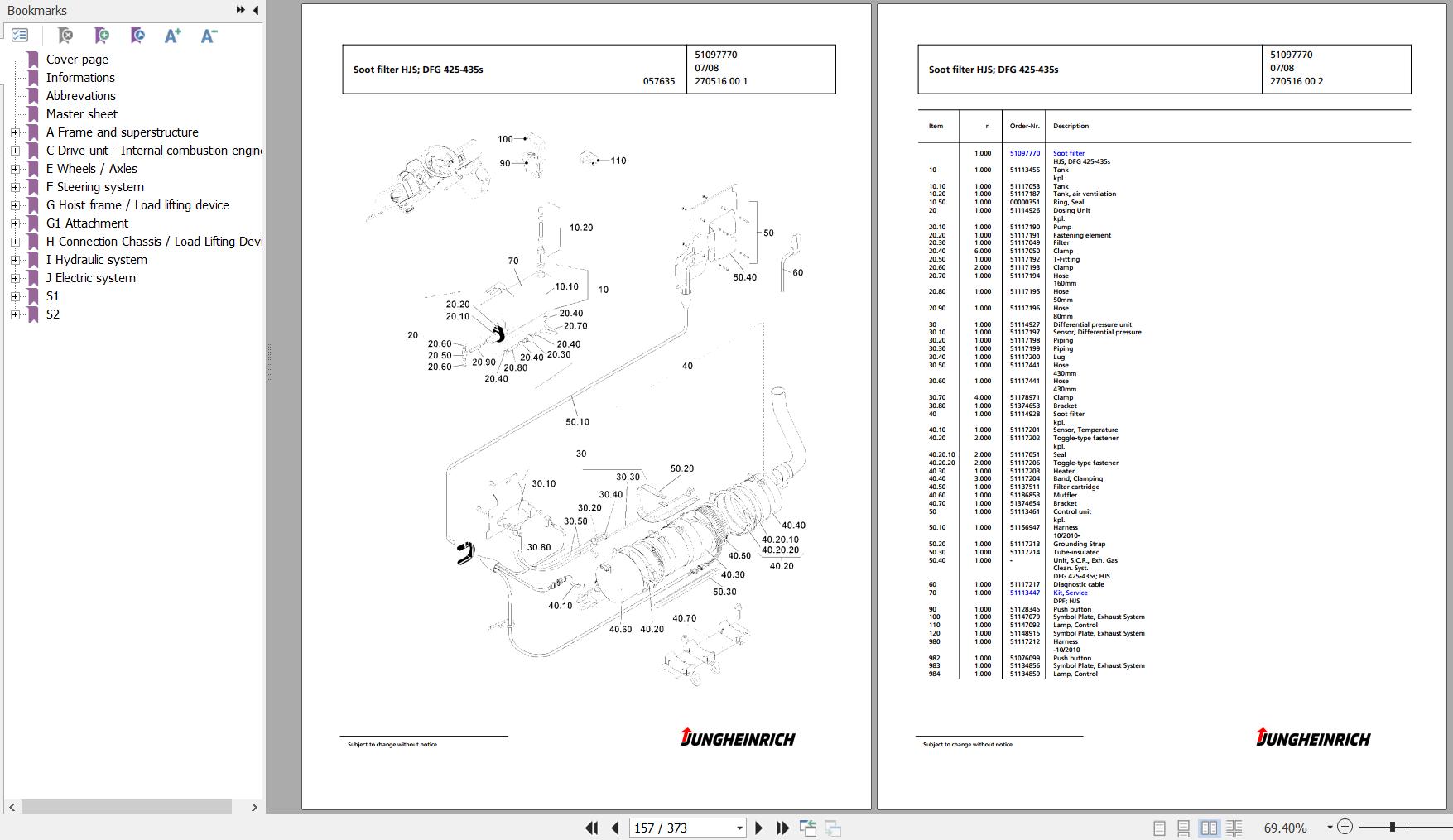Switch to single page view
This screenshot has height=840, width=1453.
[x=1159, y=828]
